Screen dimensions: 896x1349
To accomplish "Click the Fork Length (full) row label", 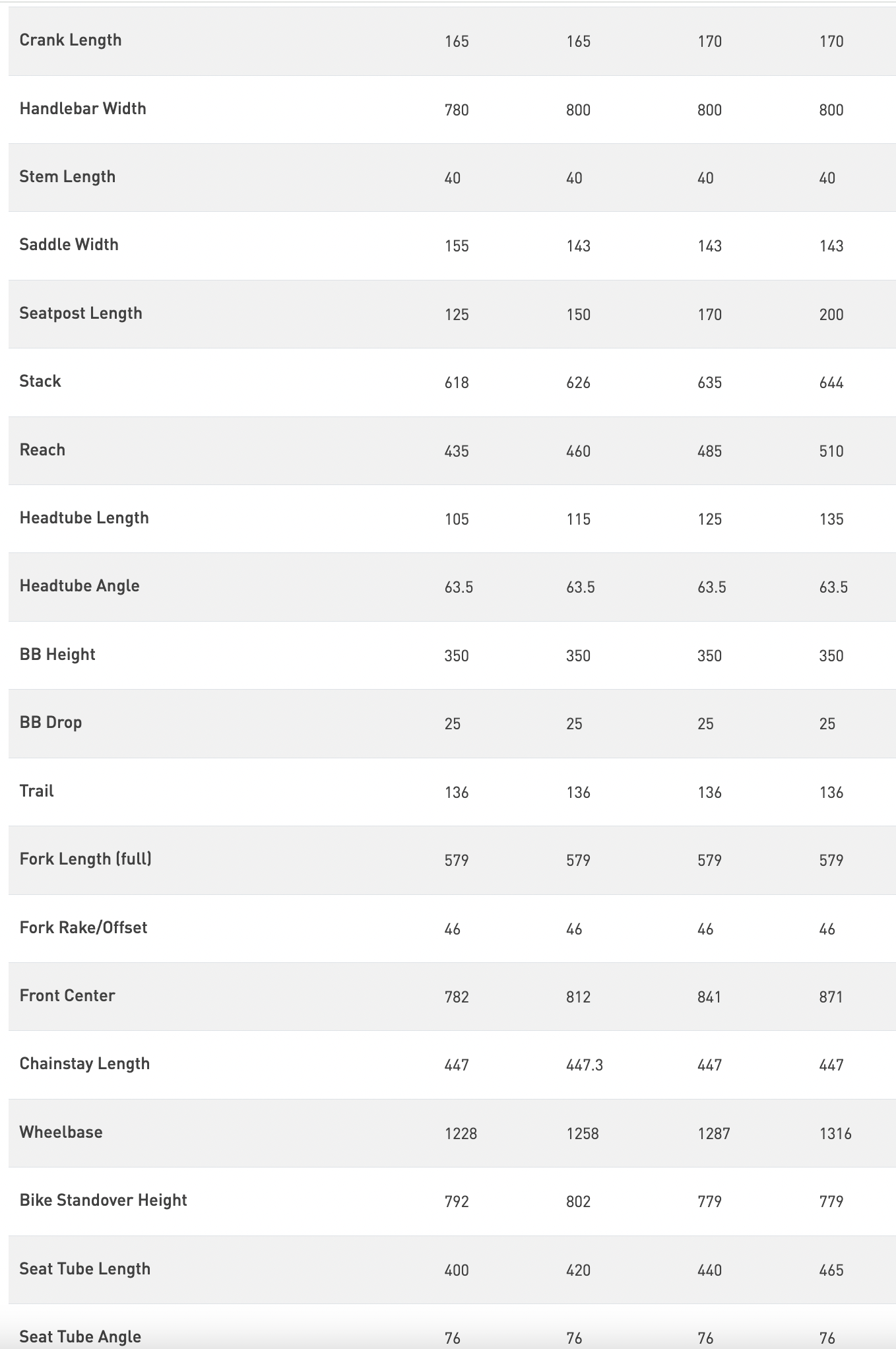I will pos(86,859).
